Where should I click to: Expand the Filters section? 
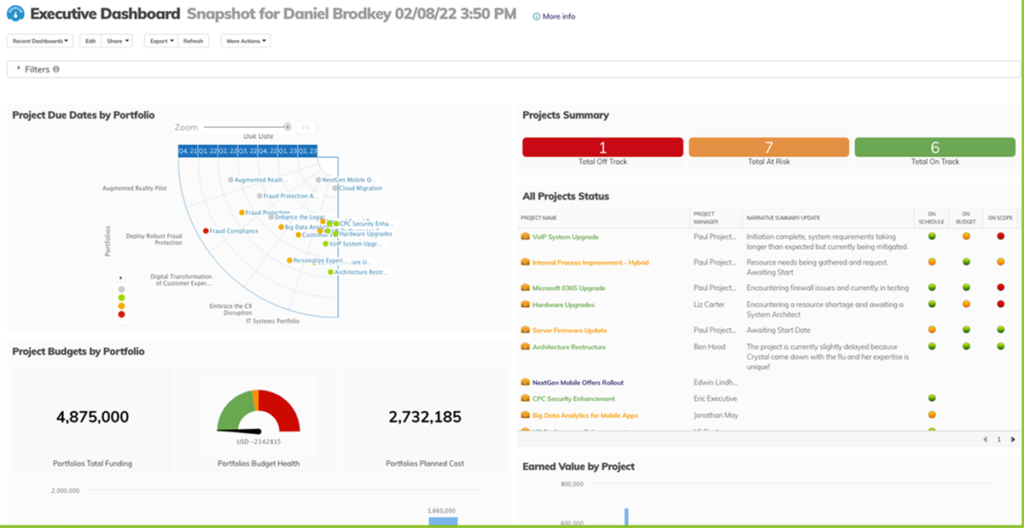click(19, 70)
